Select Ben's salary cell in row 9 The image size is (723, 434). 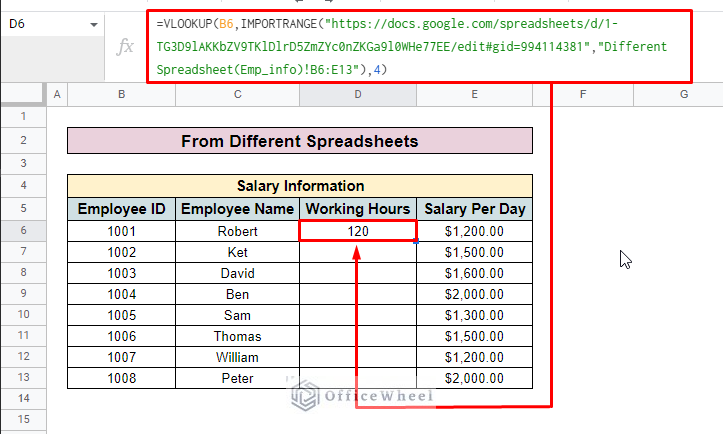(x=474, y=294)
